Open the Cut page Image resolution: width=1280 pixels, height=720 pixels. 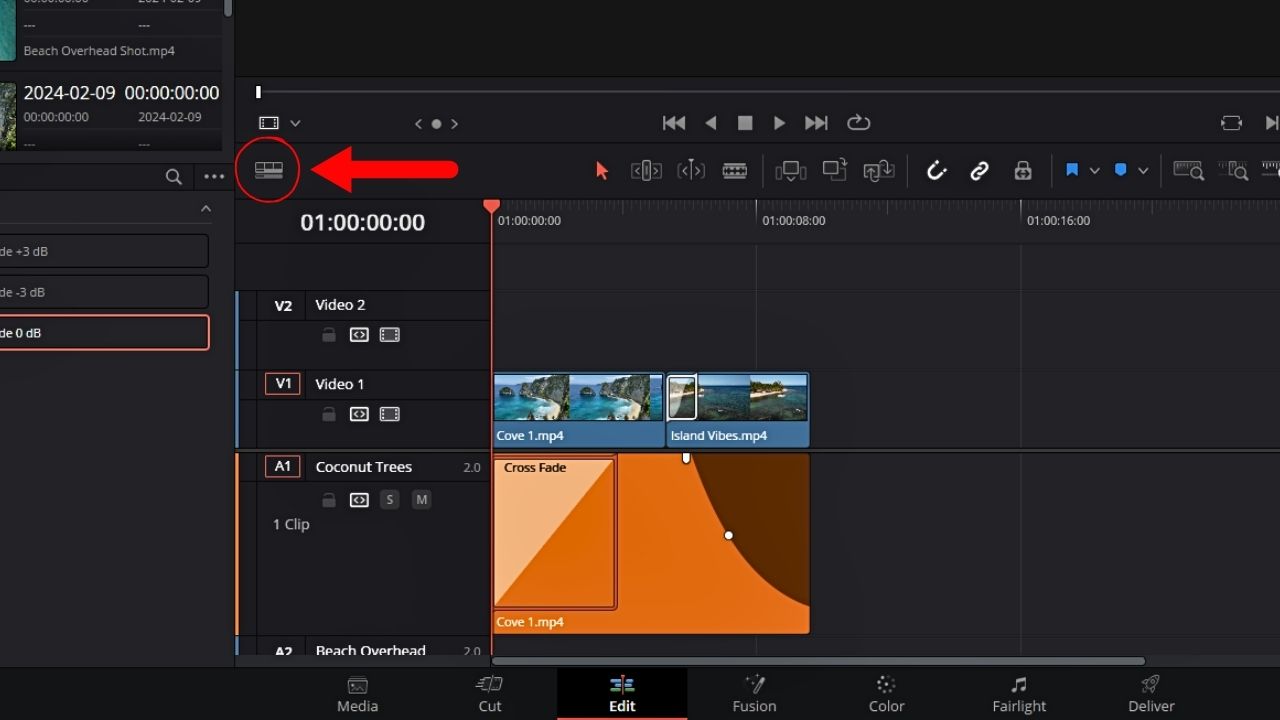pyautogui.click(x=489, y=694)
